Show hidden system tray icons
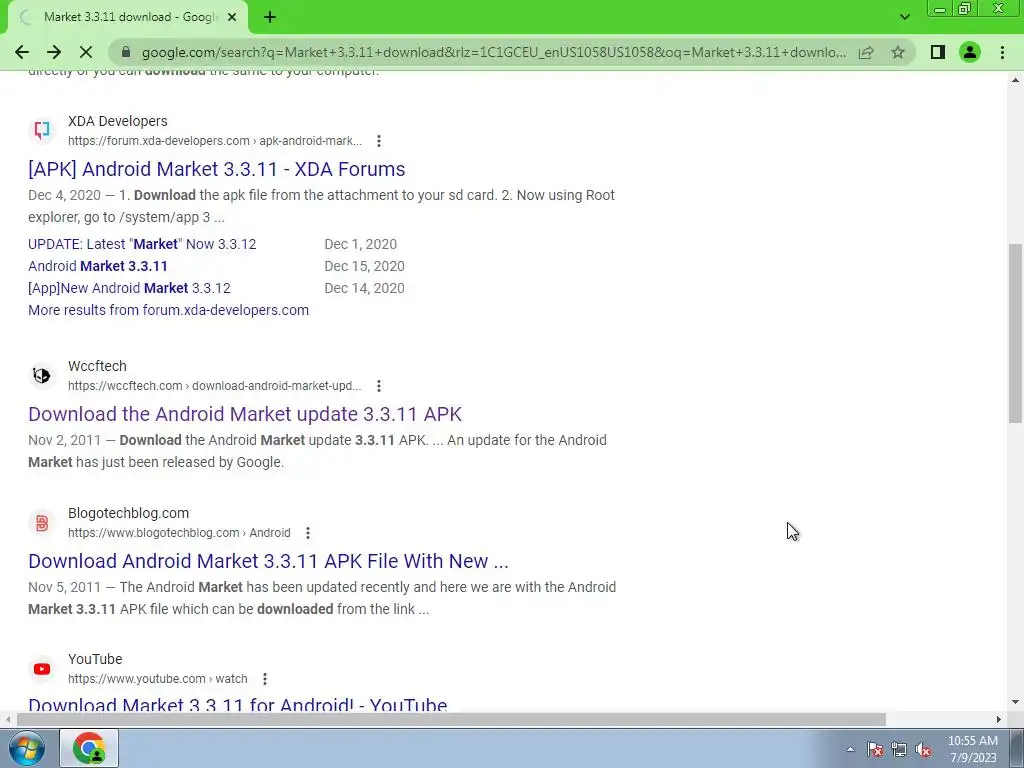1024x768 pixels. tap(850, 750)
